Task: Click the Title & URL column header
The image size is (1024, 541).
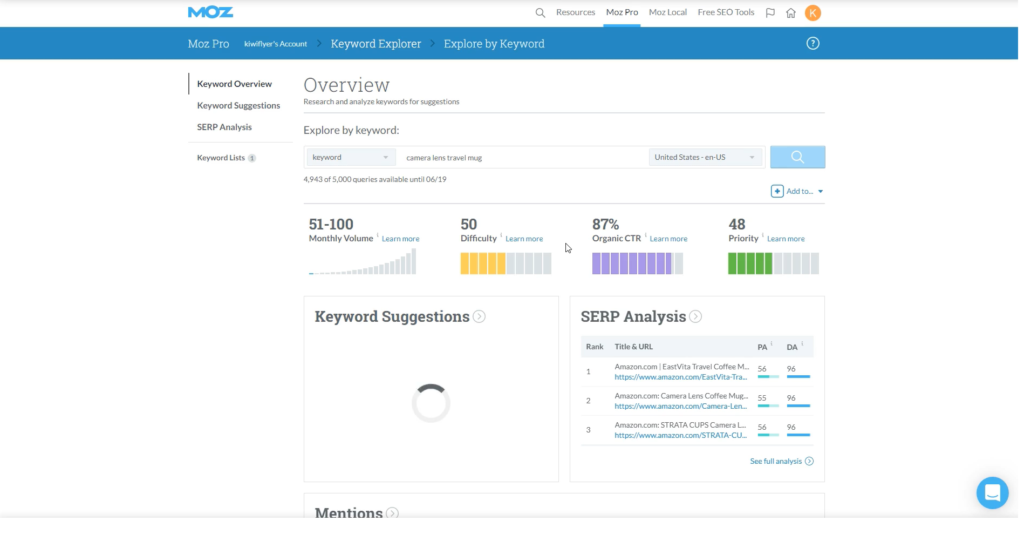Action: tap(633, 347)
